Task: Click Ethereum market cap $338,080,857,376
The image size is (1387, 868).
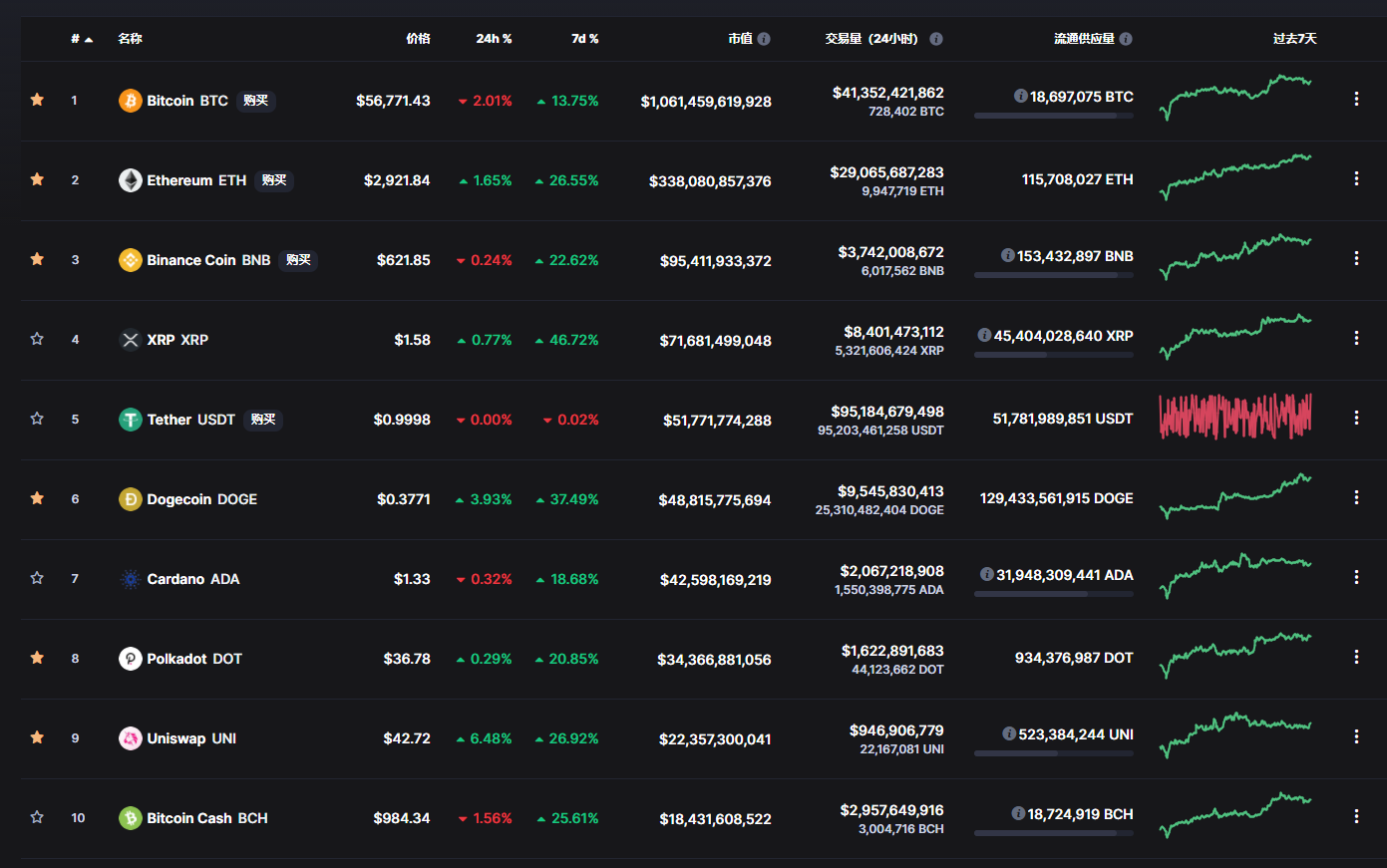Action: [710, 181]
